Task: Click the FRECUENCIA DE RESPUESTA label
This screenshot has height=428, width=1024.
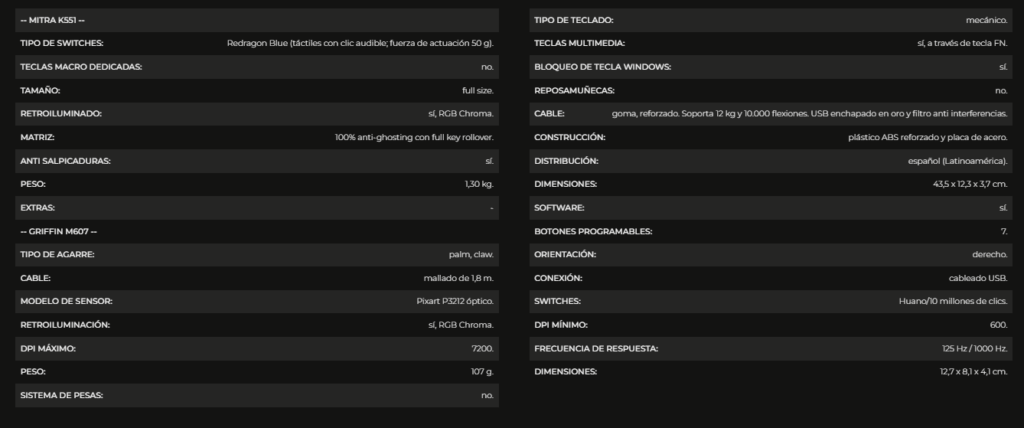Action: (596, 348)
